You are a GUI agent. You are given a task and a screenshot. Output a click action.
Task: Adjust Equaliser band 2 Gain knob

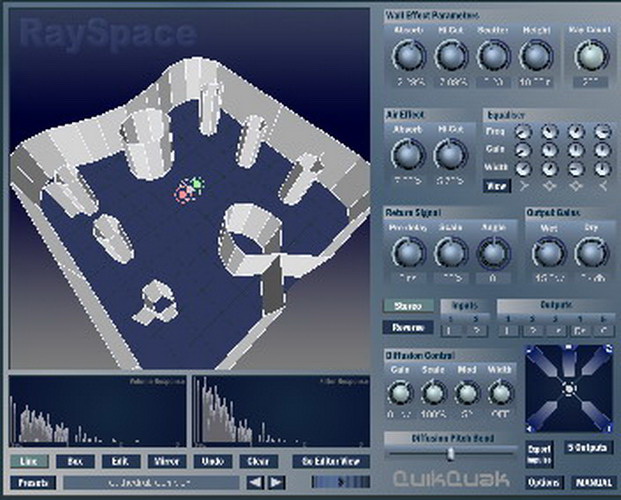(549, 150)
